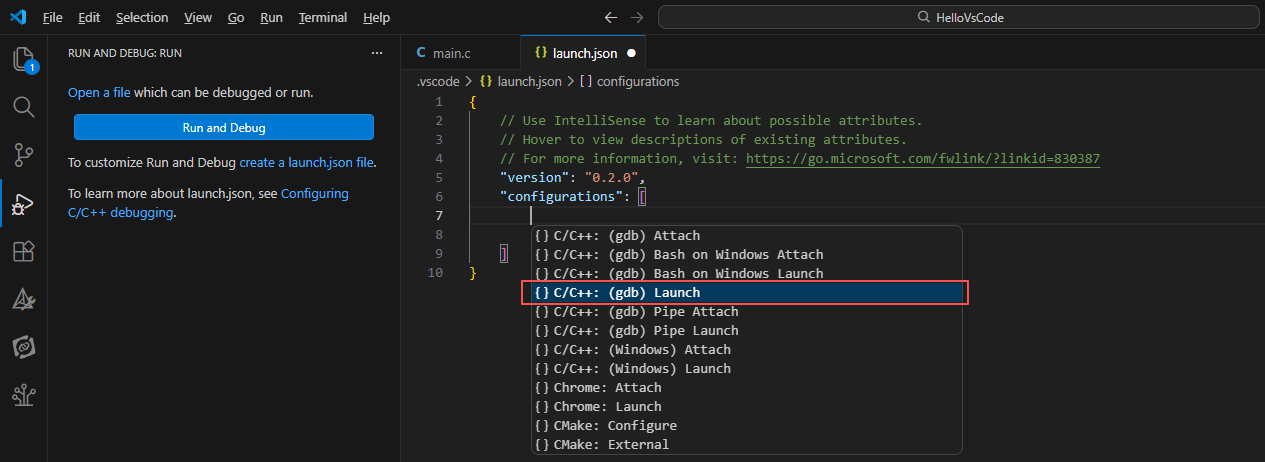This screenshot has width=1265, height=462.
Task: Go forward with the right arrow
Action: pyautogui.click(x=639, y=18)
